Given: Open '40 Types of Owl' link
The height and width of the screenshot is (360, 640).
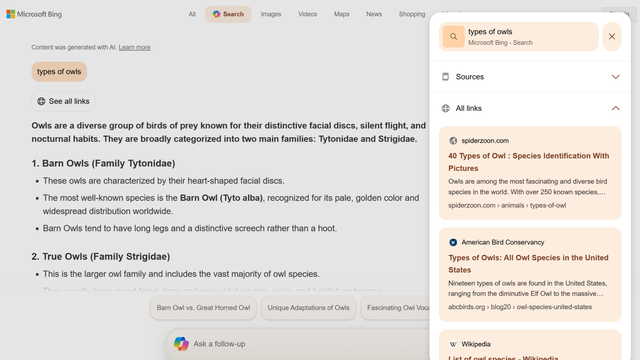Looking at the screenshot, I should [x=529, y=162].
